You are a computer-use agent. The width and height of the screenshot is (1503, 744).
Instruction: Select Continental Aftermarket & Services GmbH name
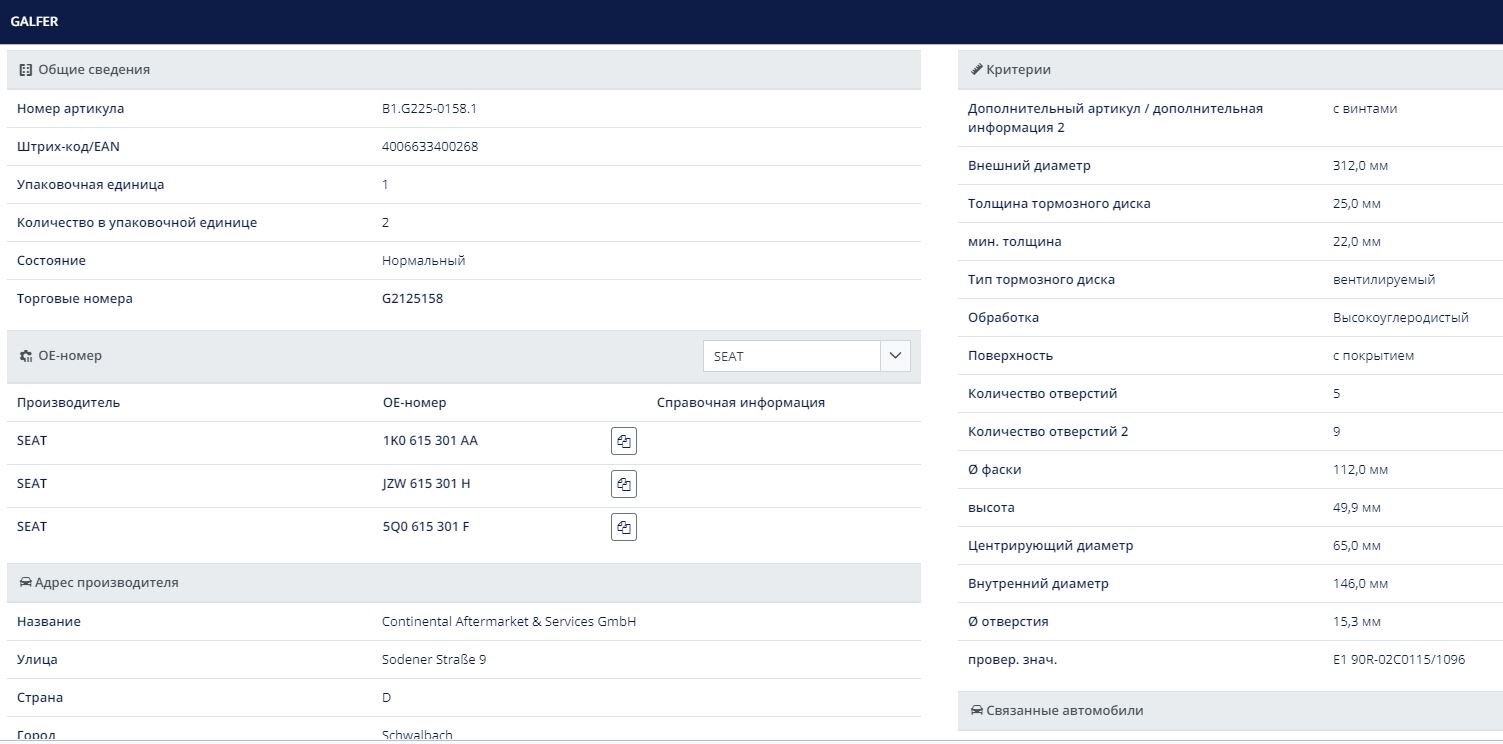509,621
